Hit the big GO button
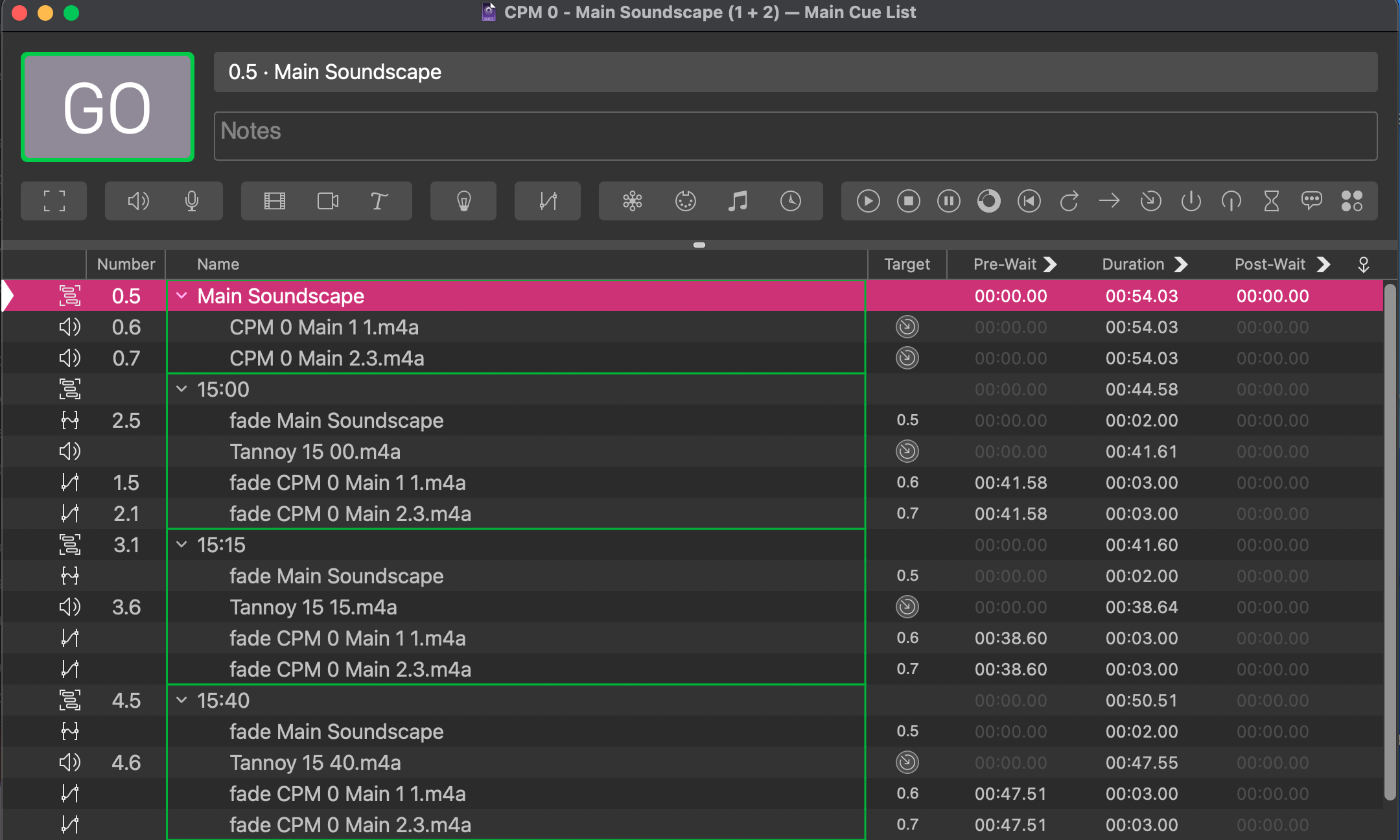This screenshot has height=840, width=1400. pyautogui.click(x=108, y=107)
